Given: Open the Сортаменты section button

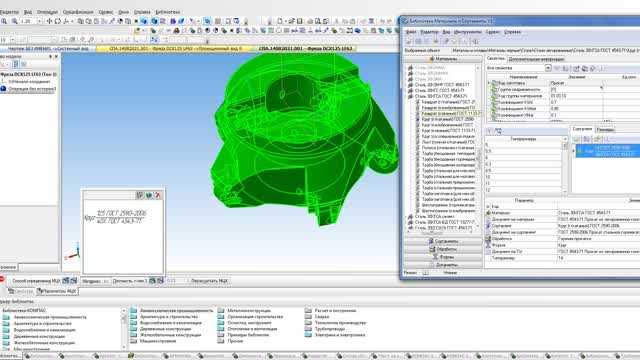Looking at the screenshot, I should (443, 241).
